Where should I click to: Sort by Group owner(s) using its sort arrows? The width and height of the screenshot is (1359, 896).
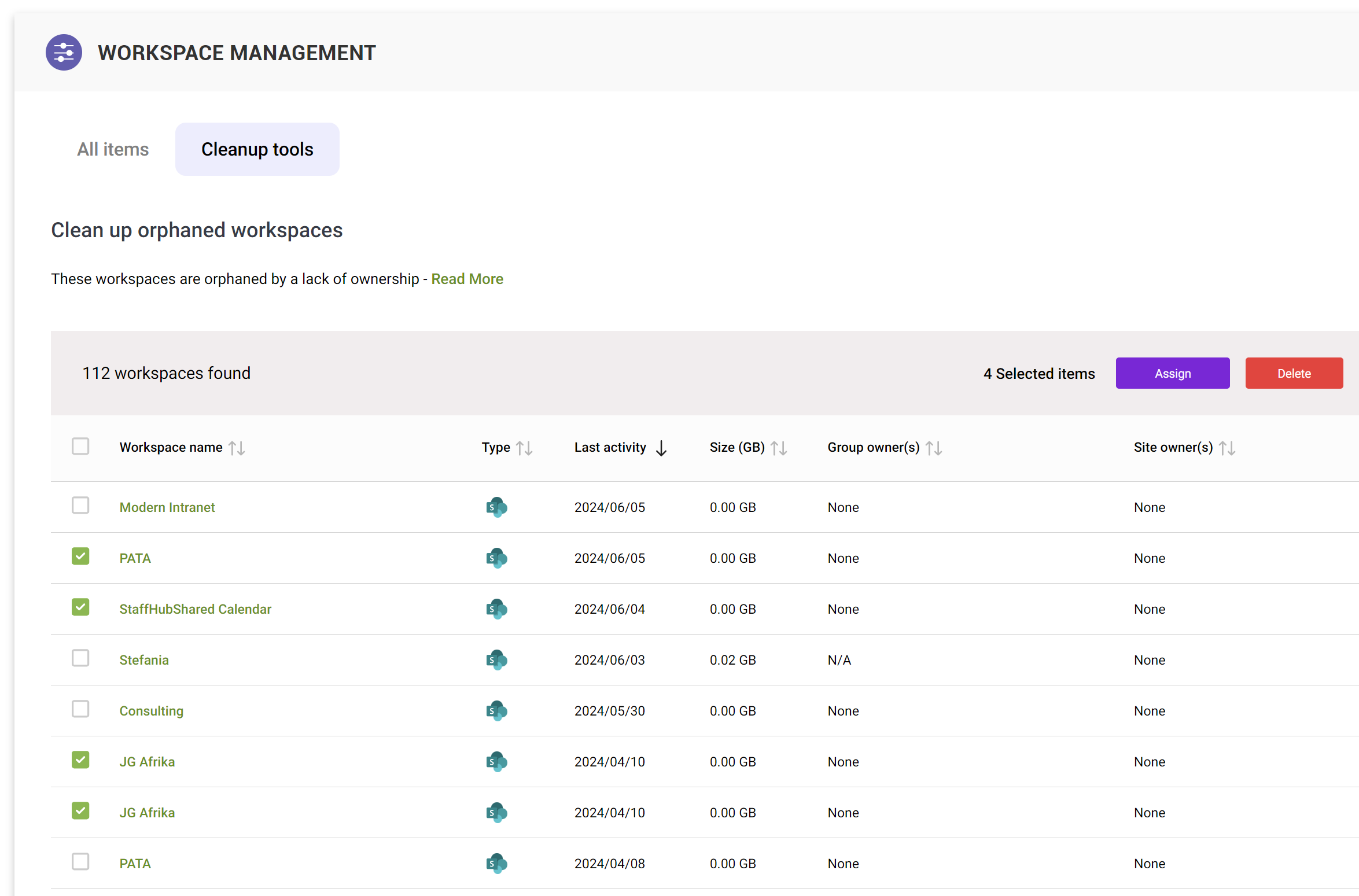coord(934,448)
